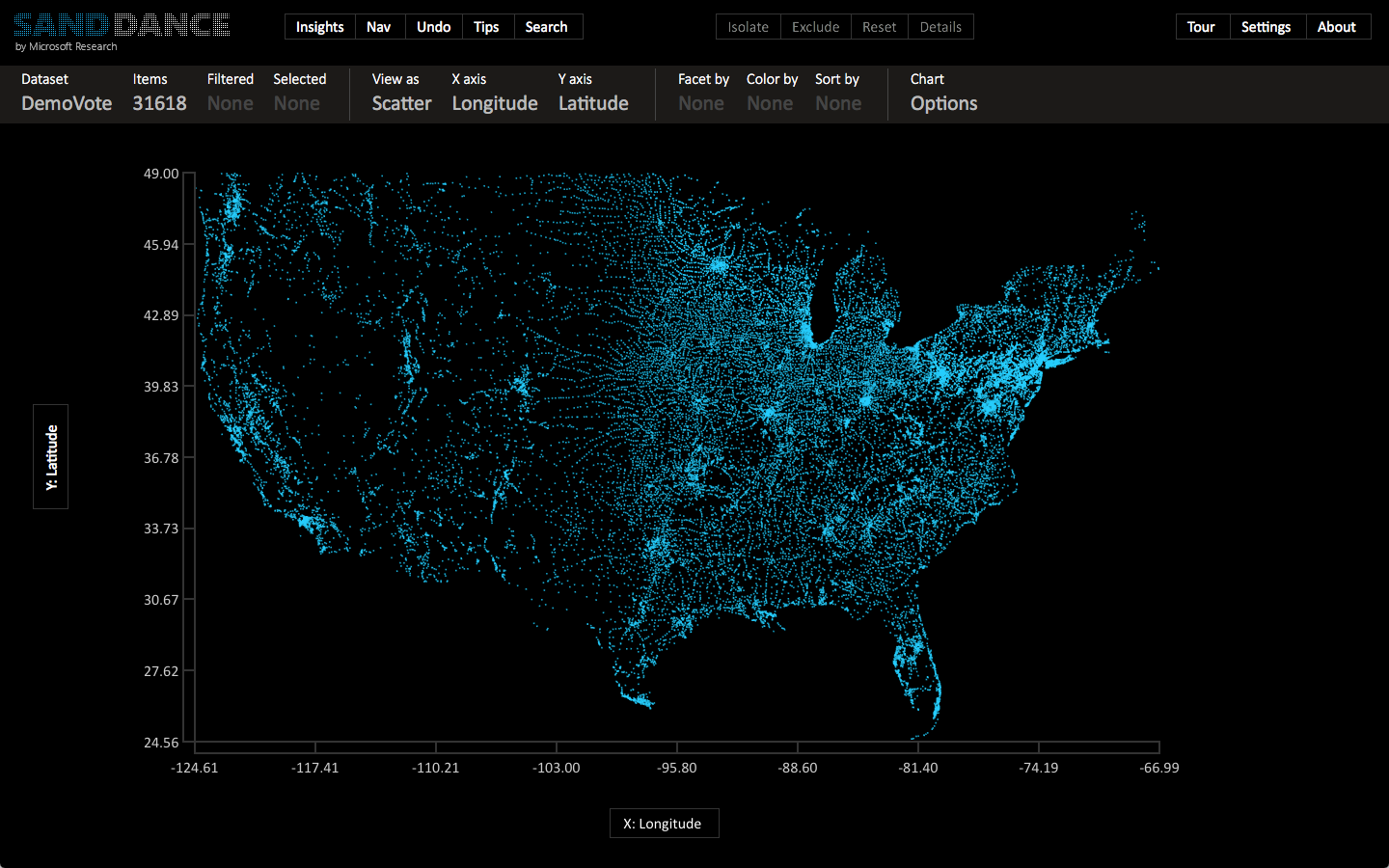The image size is (1389, 868).
Task: Click the Exclude button
Action: (x=815, y=27)
